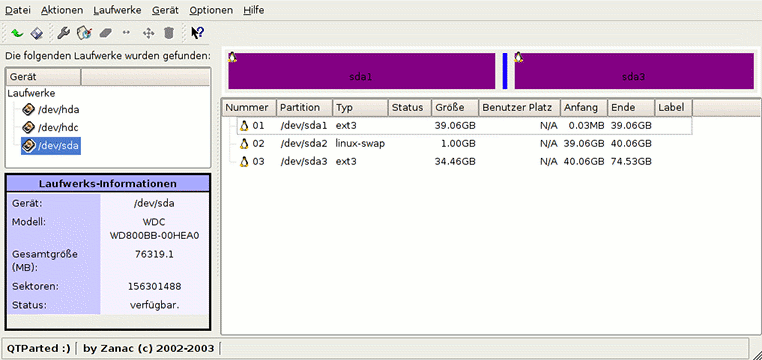The height and width of the screenshot is (360, 762).
Task: Select the move partition cross-arrows icon
Action: point(148,33)
